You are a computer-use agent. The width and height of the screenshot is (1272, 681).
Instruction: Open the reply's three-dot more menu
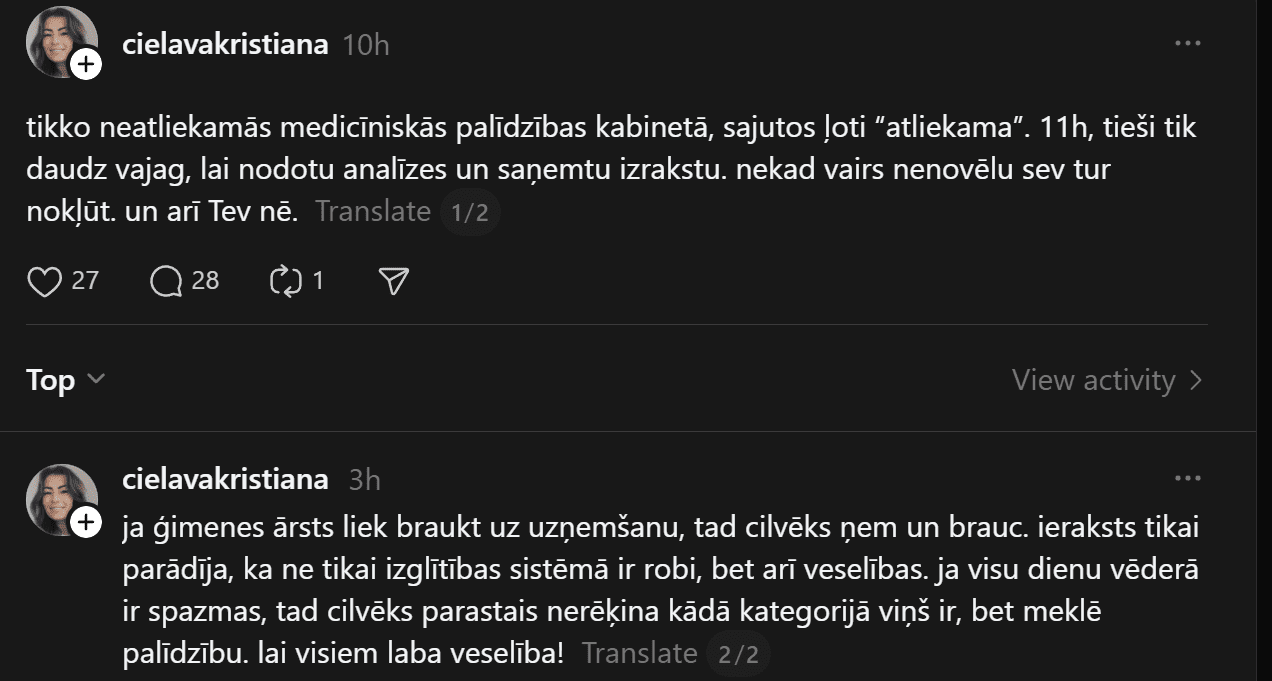[x=1187, y=479]
